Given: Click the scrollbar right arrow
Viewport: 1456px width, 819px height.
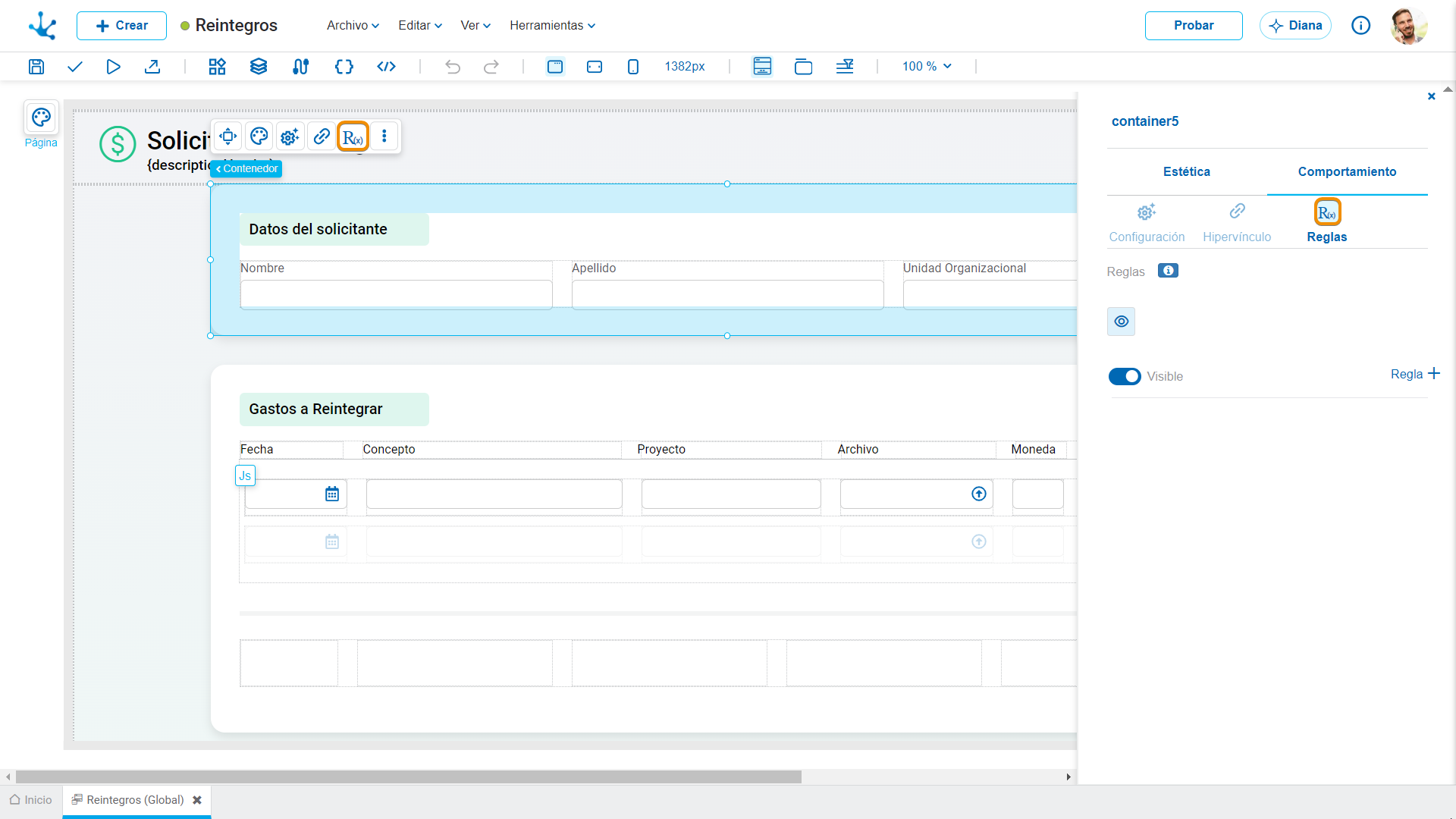Looking at the screenshot, I should (1068, 777).
